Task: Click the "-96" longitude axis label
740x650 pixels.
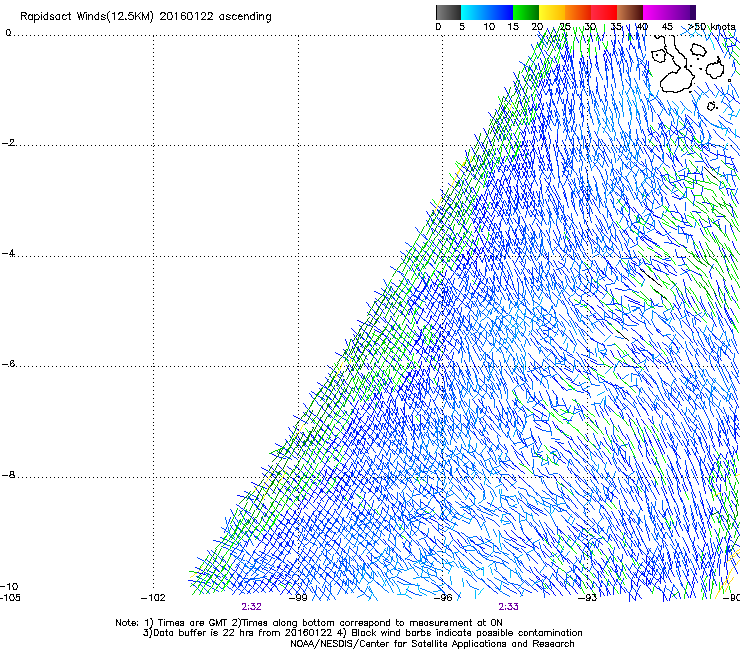Action: click(443, 598)
